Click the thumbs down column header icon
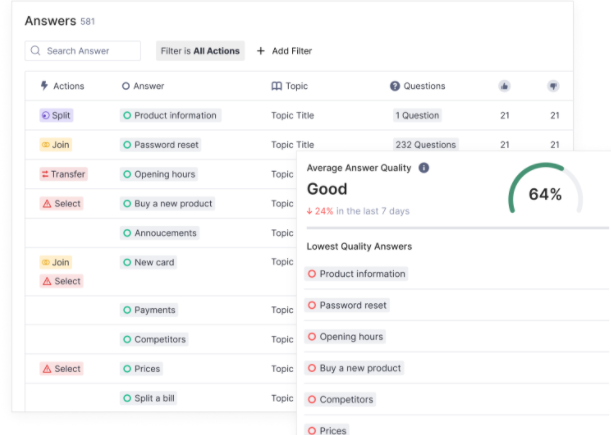This screenshot has height=435, width=611. (554, 86)
